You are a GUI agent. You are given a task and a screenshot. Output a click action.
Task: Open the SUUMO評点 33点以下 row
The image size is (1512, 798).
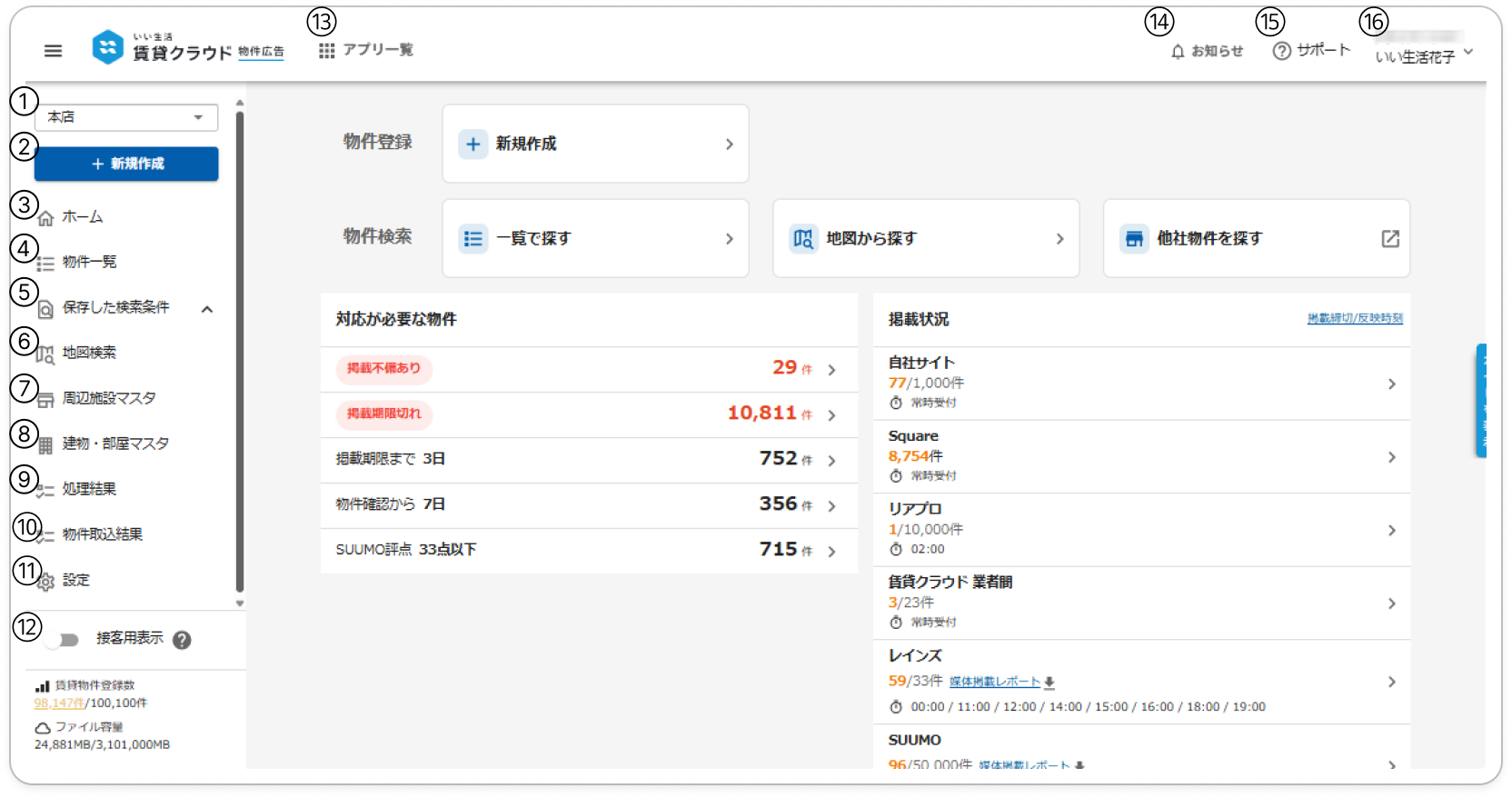[589, 551]
